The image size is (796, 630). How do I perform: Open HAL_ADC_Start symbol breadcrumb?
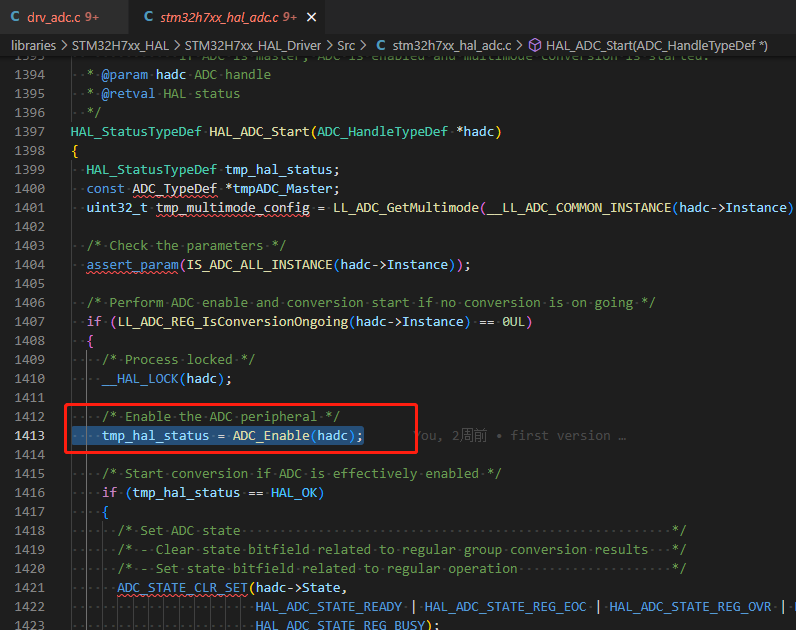[657, 46]
